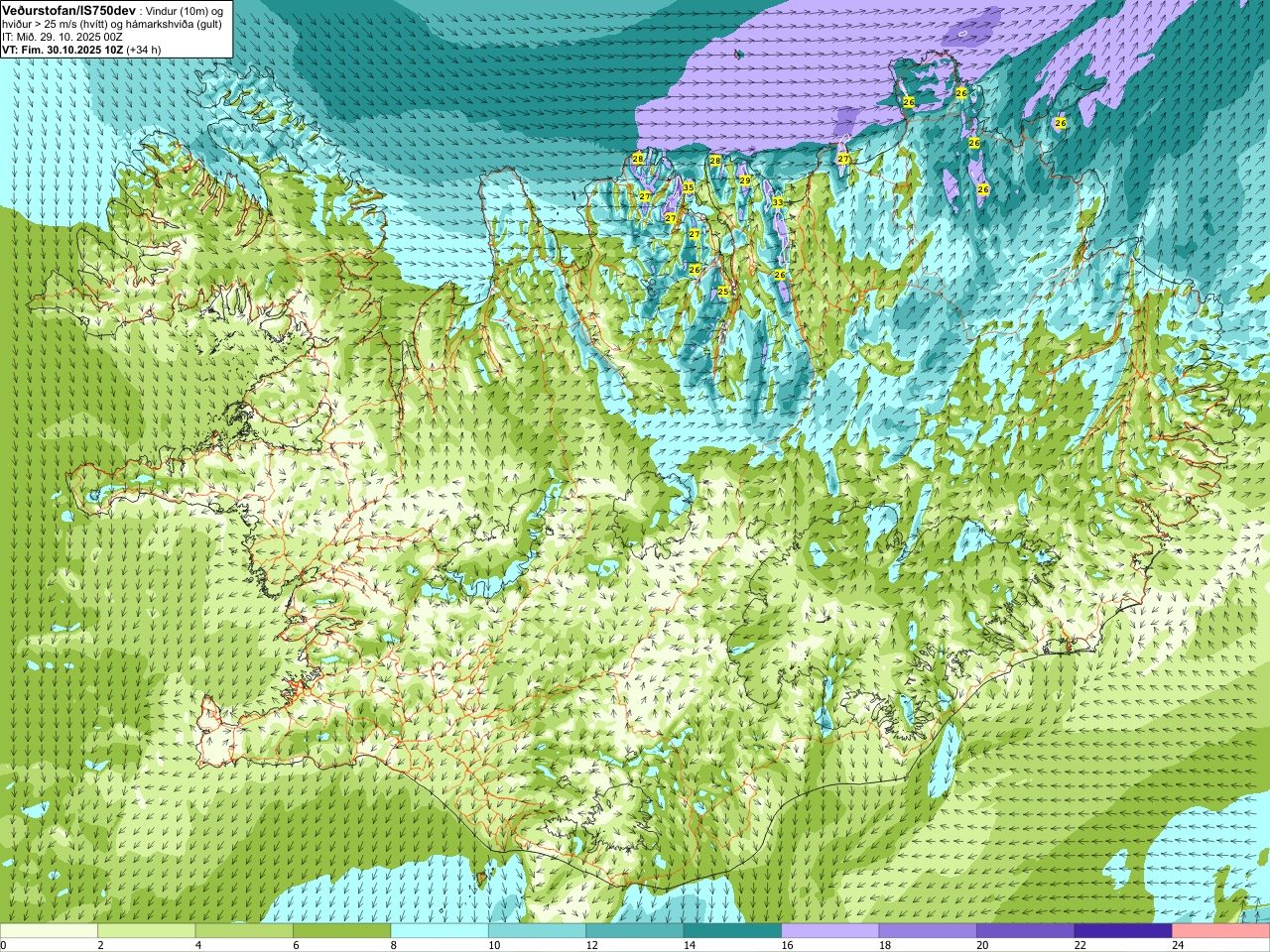This screenshot has width=1270, height=952.
Task: Pick the 12–14 m/s teal legend swatch
Action: coord(635,931)
